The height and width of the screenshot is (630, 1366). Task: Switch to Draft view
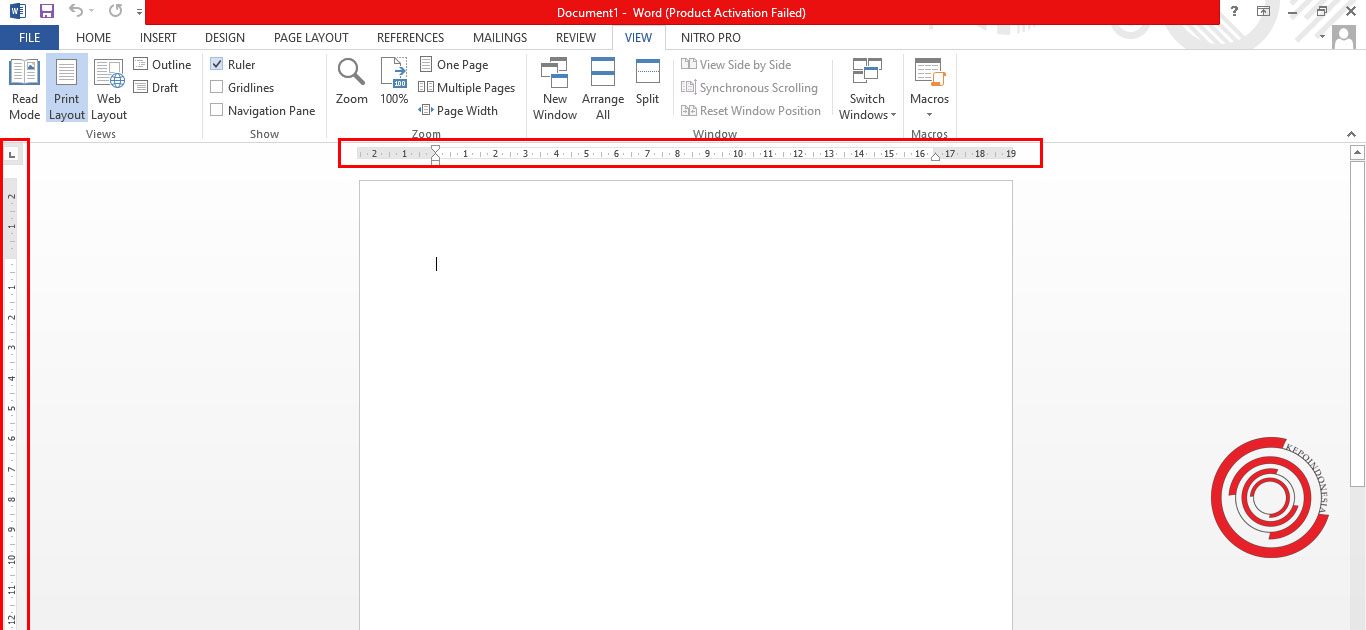(x=156, y=88)
